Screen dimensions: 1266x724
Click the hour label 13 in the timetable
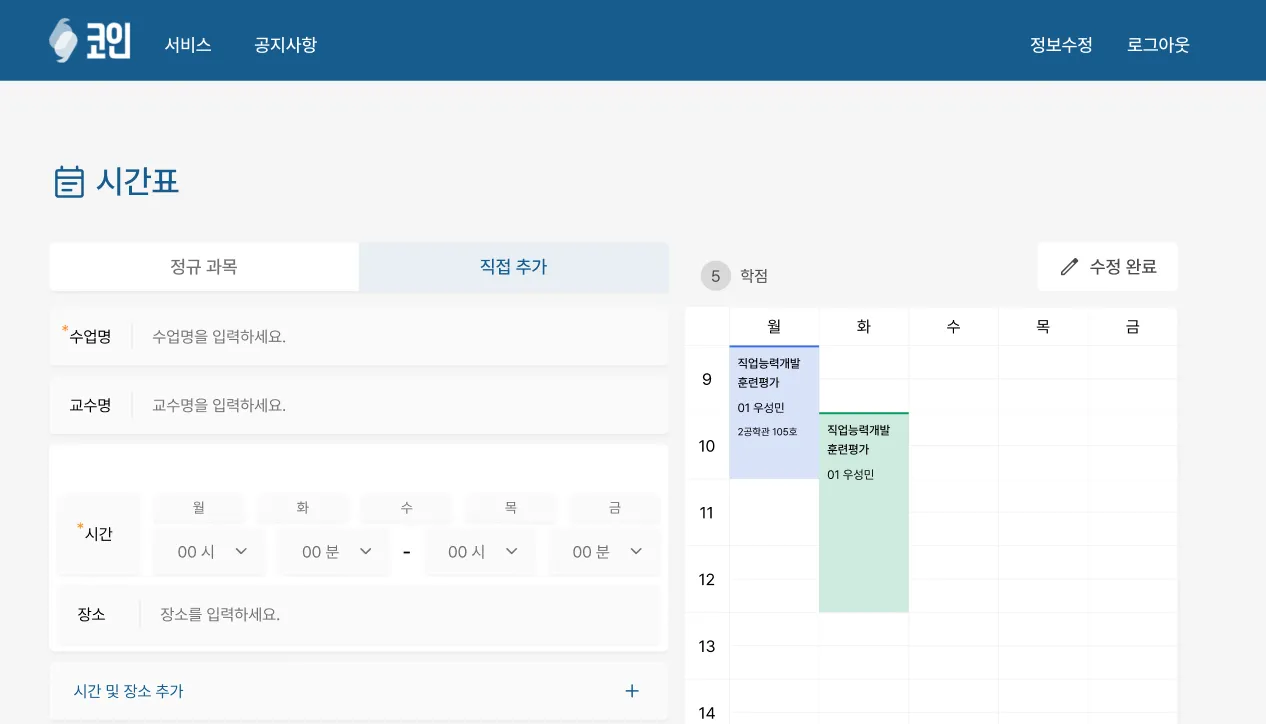pyautogui.click(x=707, y=646)
